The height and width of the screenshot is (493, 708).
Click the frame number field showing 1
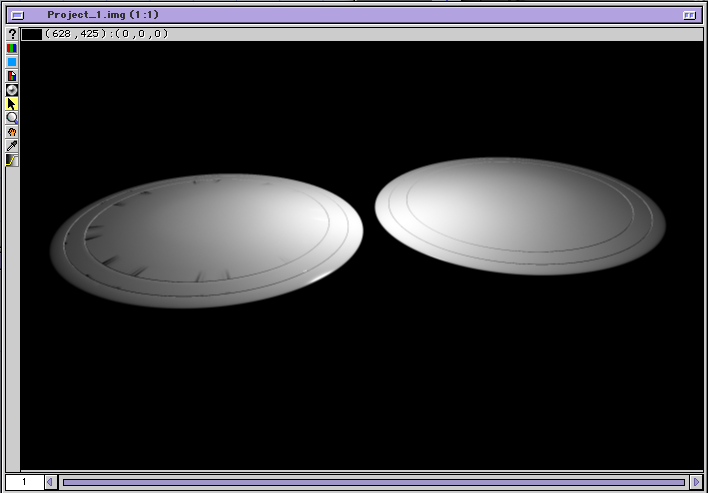(24, 482)
